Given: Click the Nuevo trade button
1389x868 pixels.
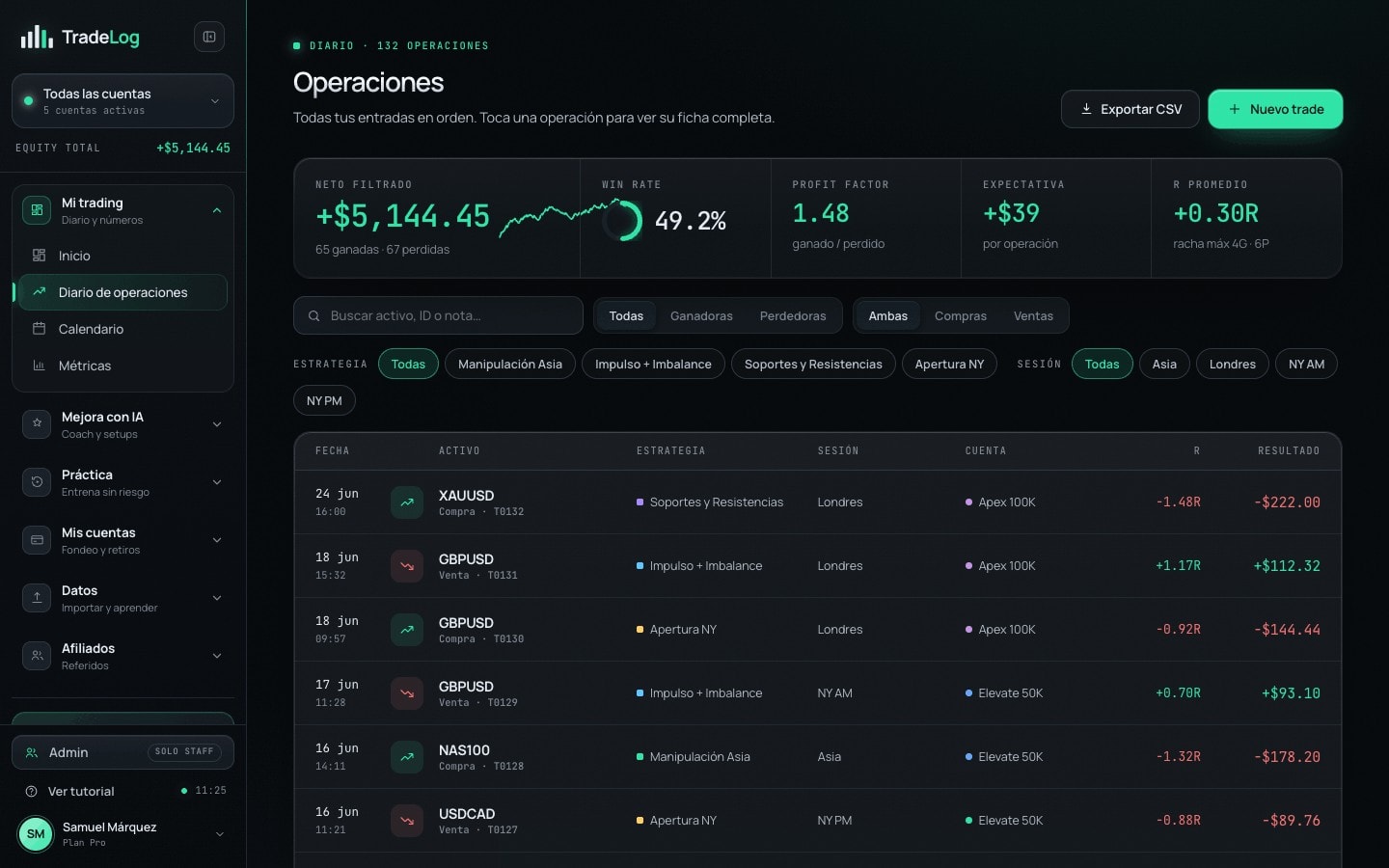Looking at the screenshot, I should click(1275, 109).
